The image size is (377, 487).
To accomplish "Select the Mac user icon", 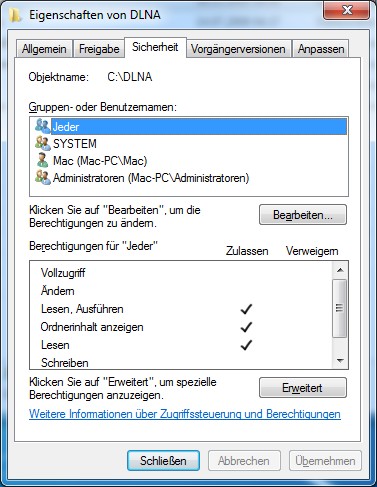I will point(42,160).
